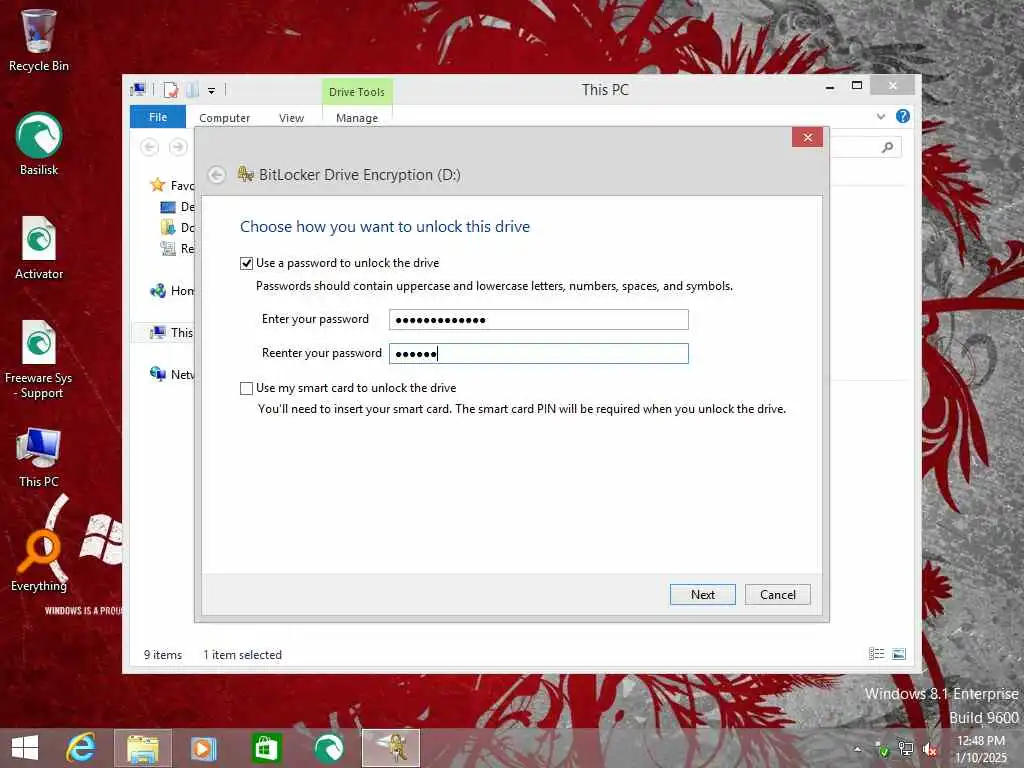Click the BitLocker wizard back arrow
This screenshot has width=1024, height=768.
[x=217, y=175]
